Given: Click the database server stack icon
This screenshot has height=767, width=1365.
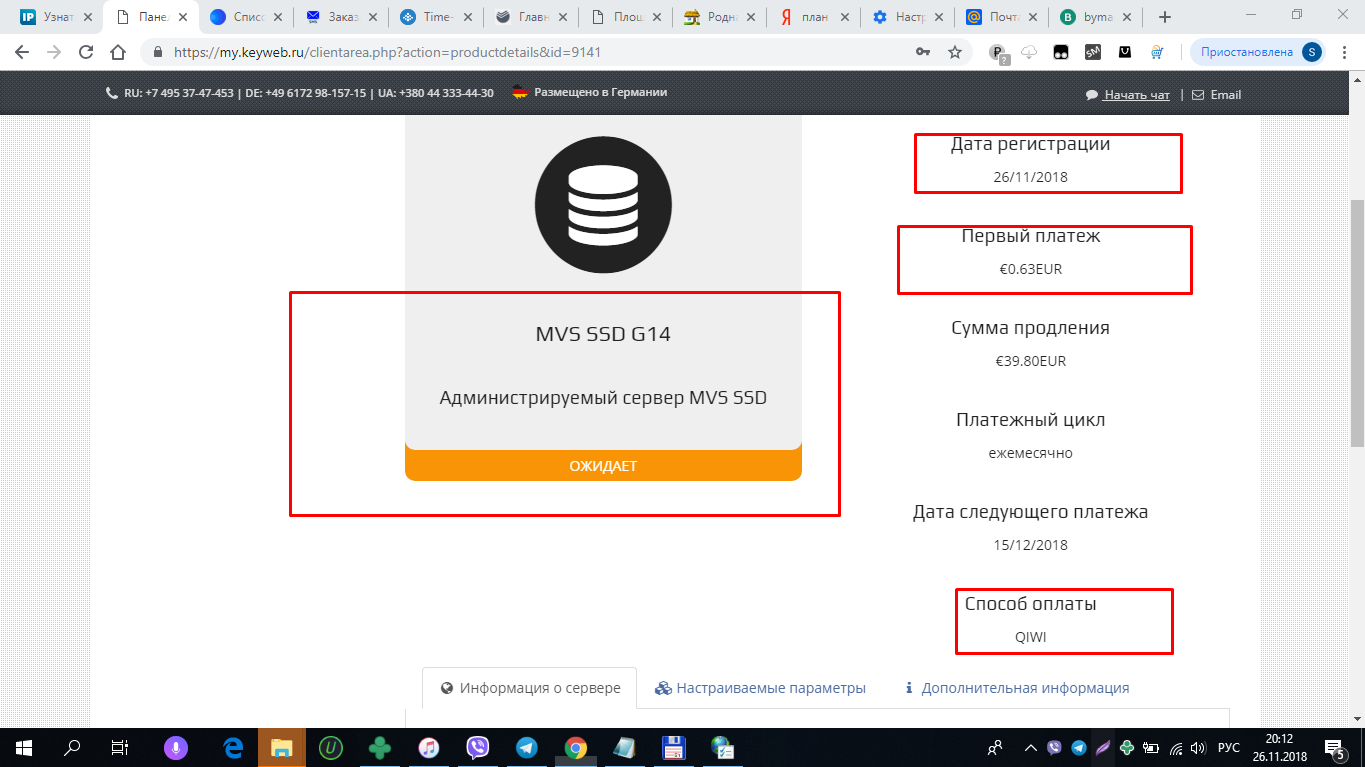Looking at the screenshot, I should coord(602,206).
